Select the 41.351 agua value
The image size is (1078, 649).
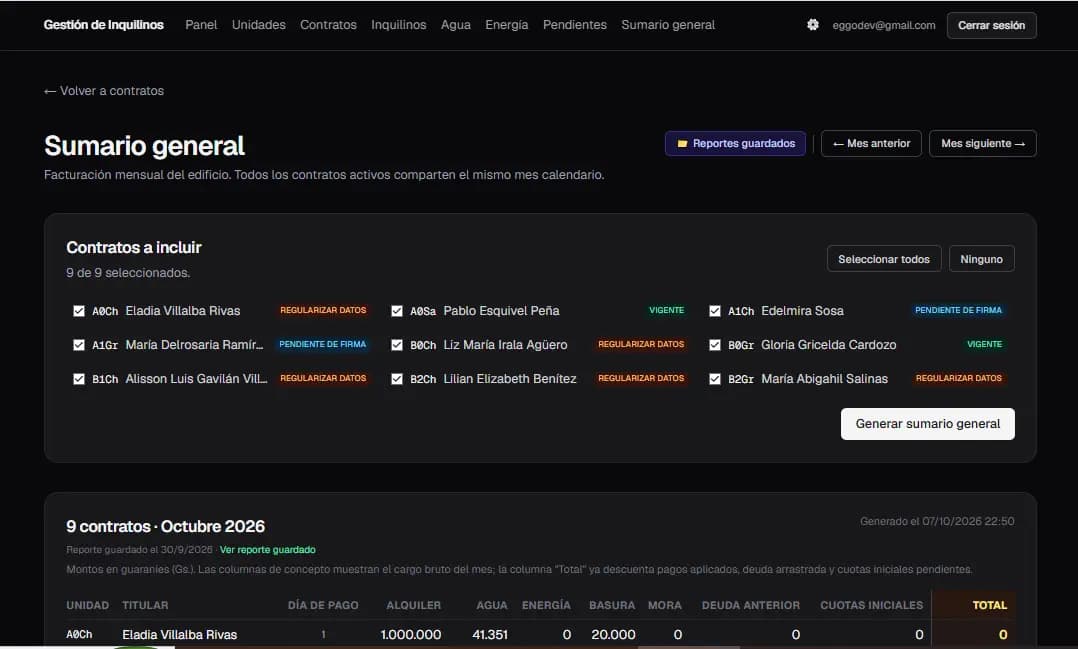pyautogui.click(x=490, y=635)
